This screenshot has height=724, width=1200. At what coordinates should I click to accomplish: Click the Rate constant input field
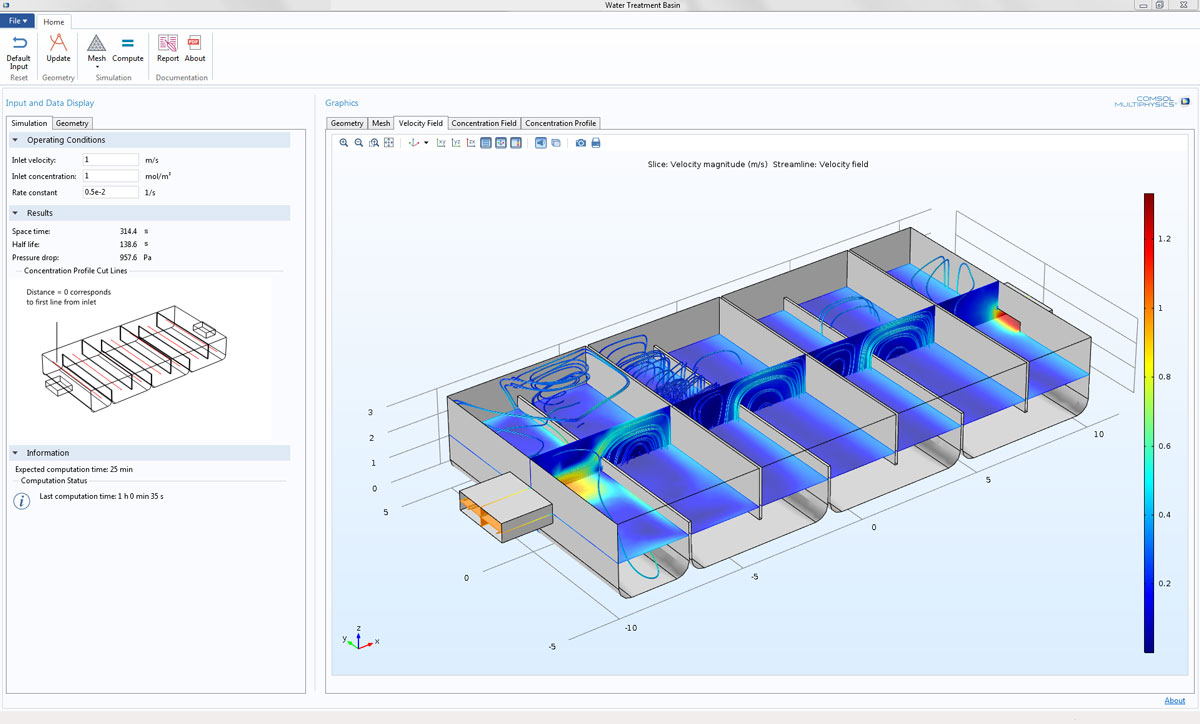110,192
